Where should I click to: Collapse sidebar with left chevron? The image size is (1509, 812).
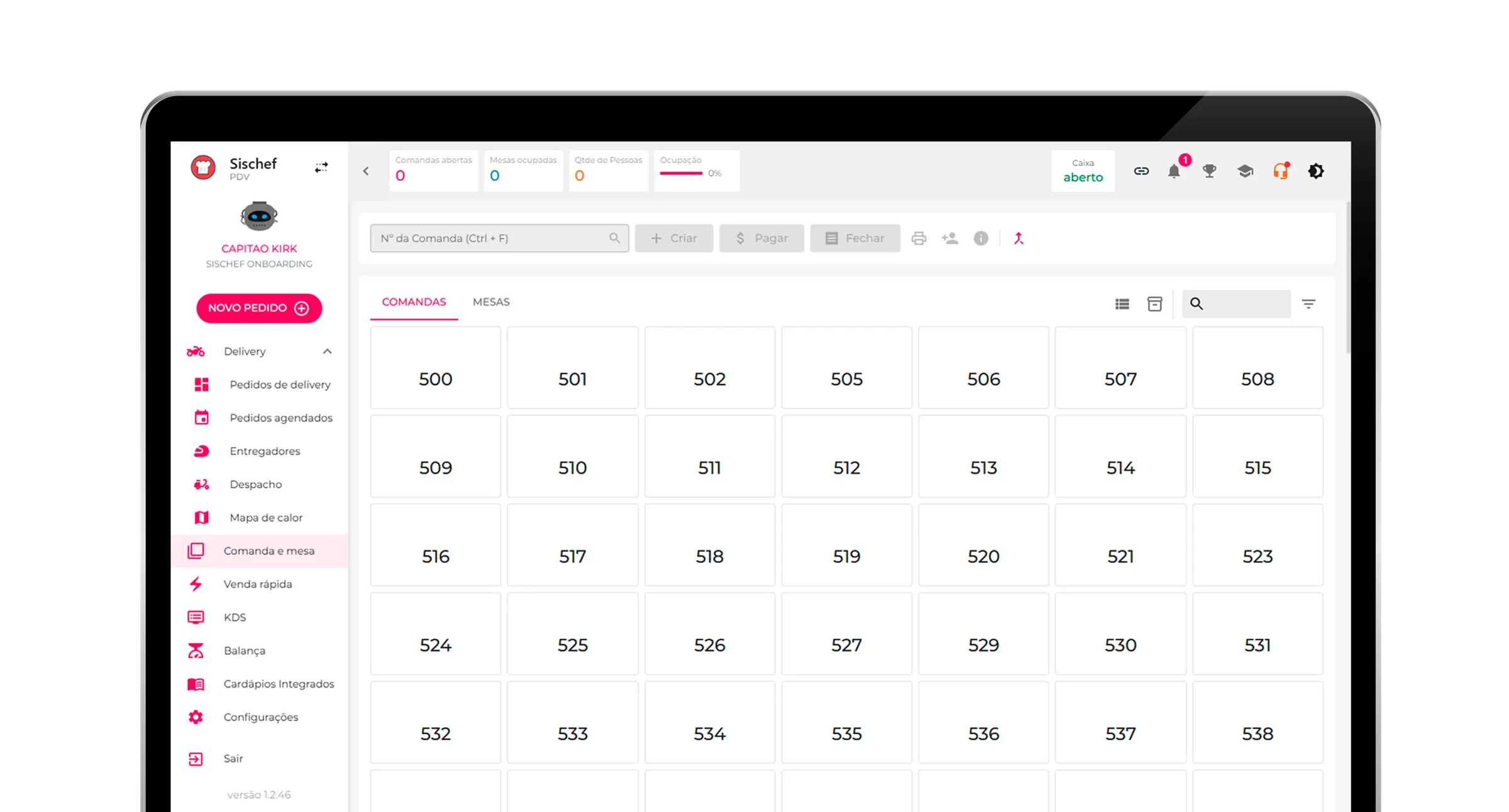[366, 171]
